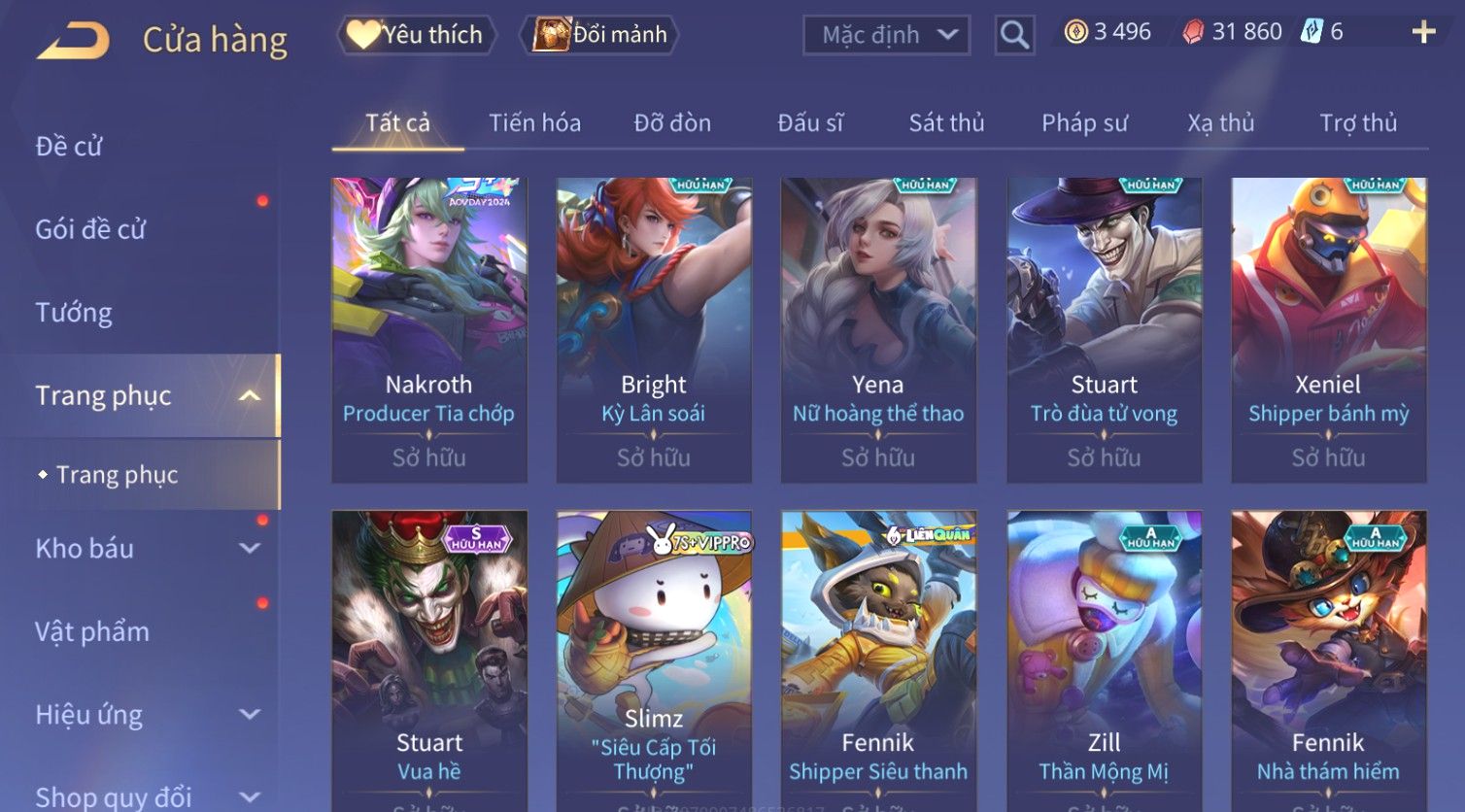This screenshot has width=1465, height=812.
Task: Tap the red ruby currency icon
Action: click(x=1193, y=32)
